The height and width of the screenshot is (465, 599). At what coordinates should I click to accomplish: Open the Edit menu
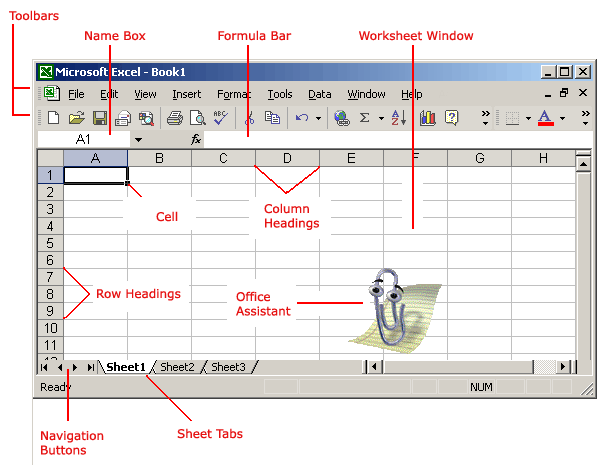109,94
